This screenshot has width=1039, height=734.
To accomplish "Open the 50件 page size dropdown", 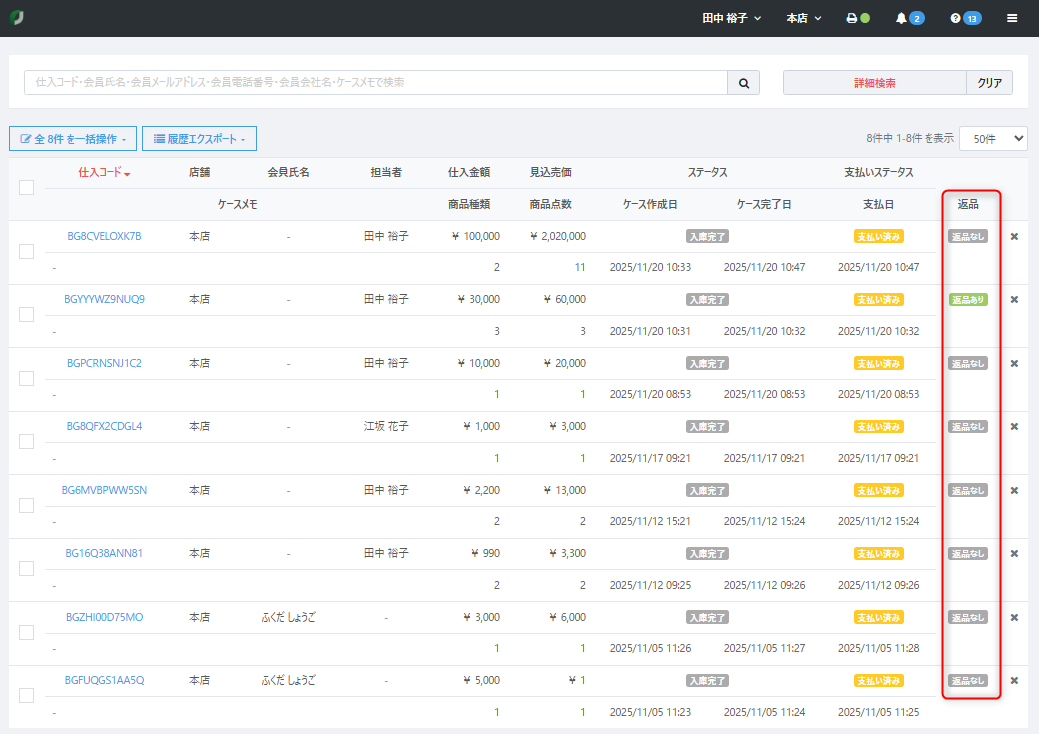I will 992,138.
